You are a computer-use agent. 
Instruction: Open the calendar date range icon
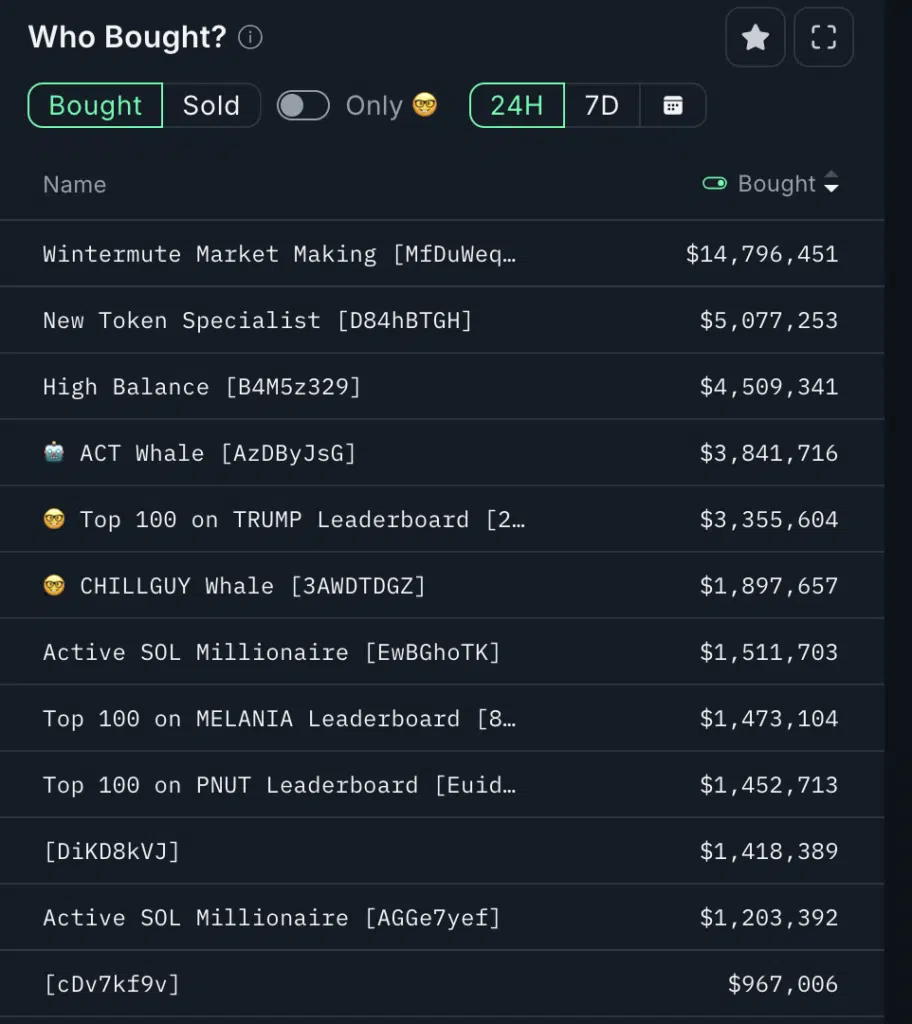(673, 105)
